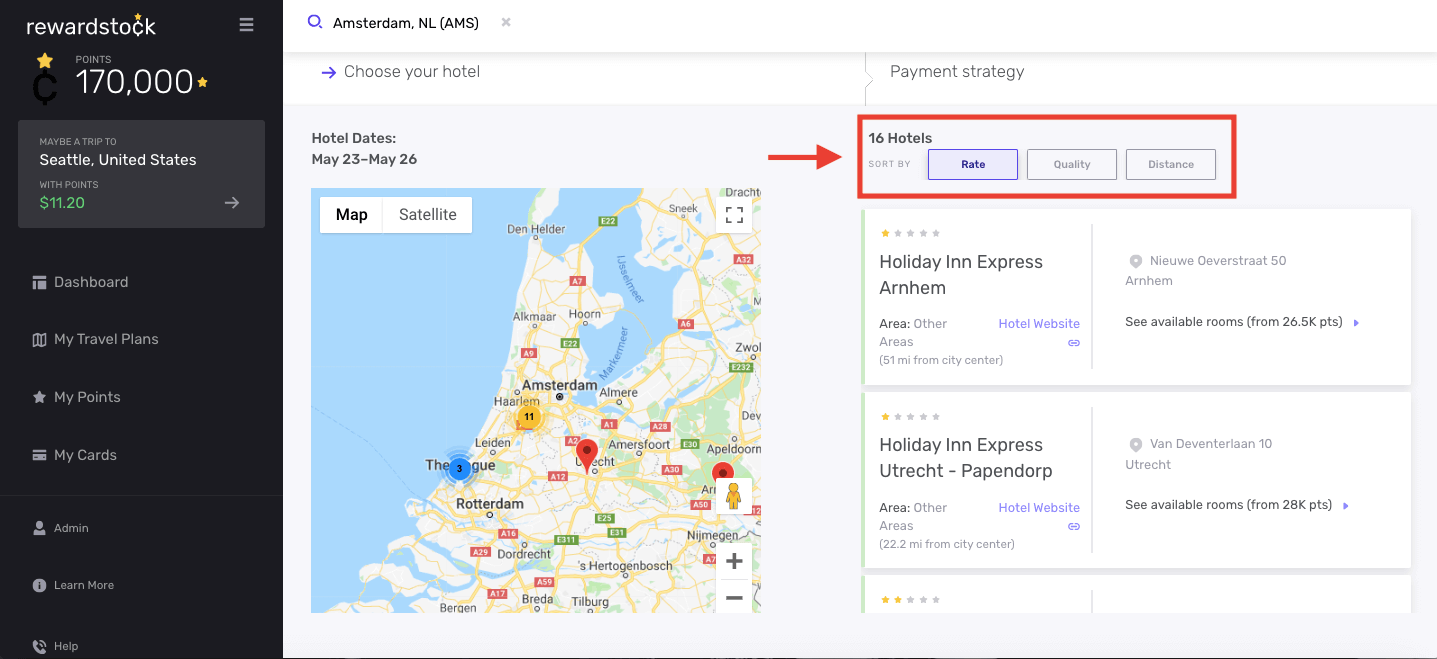Click the Seattle, United States trip card

click(141, 174)
